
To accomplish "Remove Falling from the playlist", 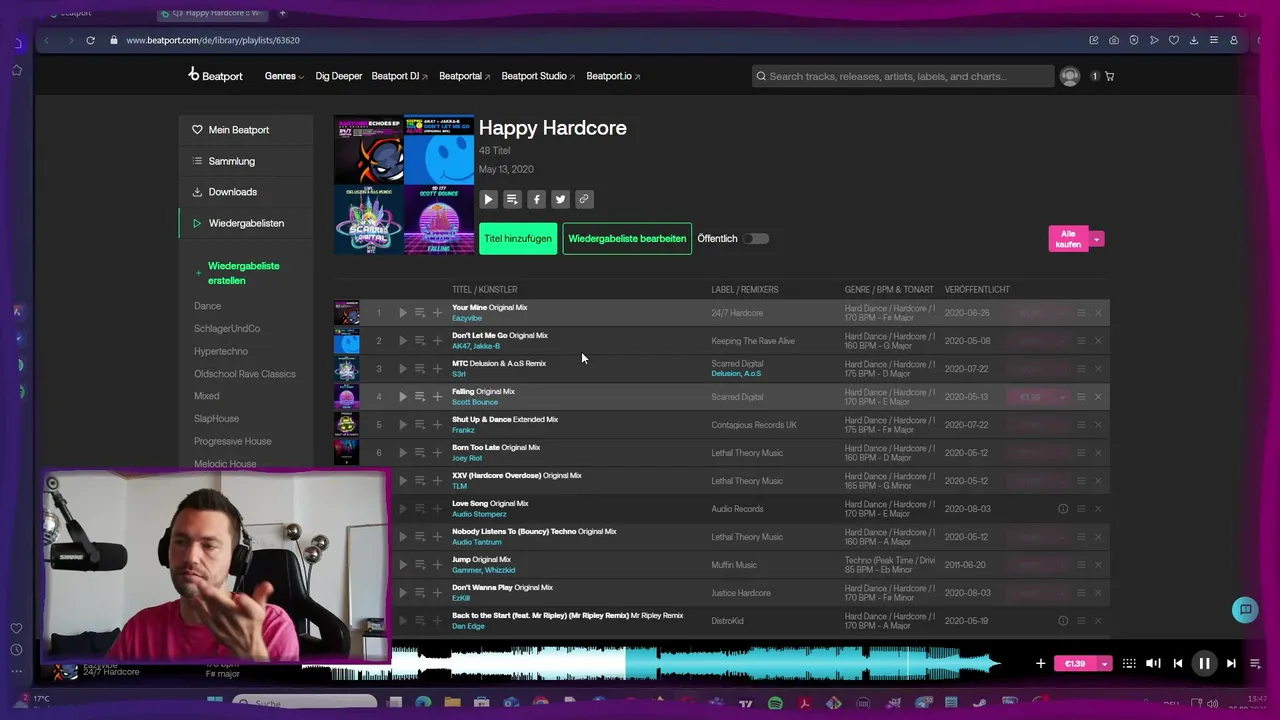I will [x=1098, y=397].
